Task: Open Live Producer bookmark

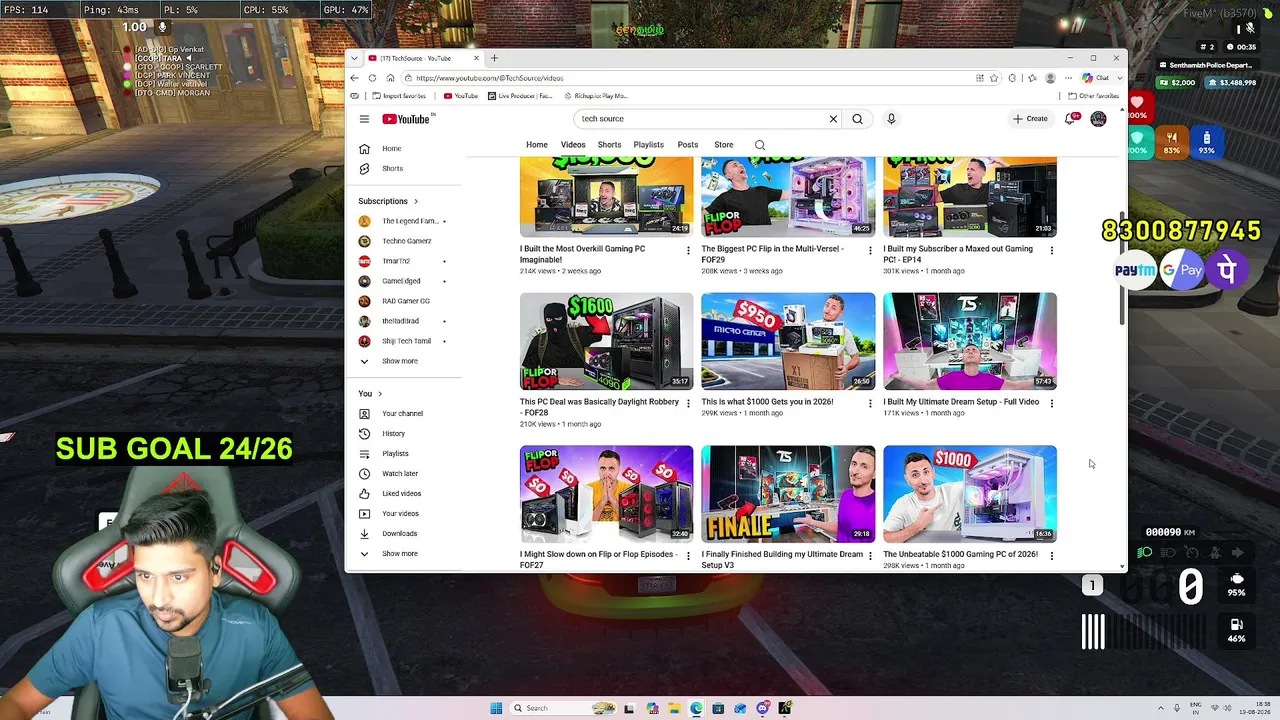Action: point(520,96)
